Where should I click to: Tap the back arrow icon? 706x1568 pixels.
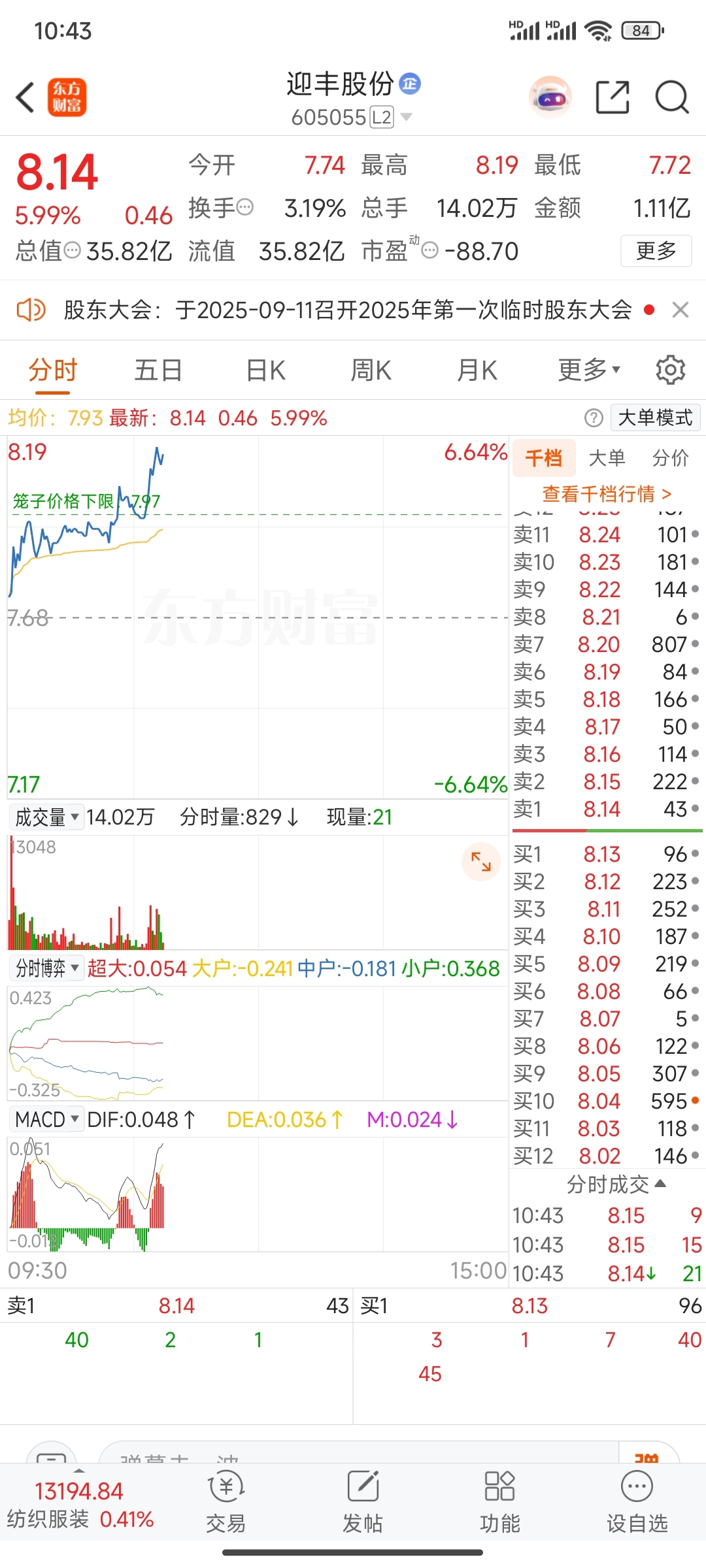click(25, 98)
